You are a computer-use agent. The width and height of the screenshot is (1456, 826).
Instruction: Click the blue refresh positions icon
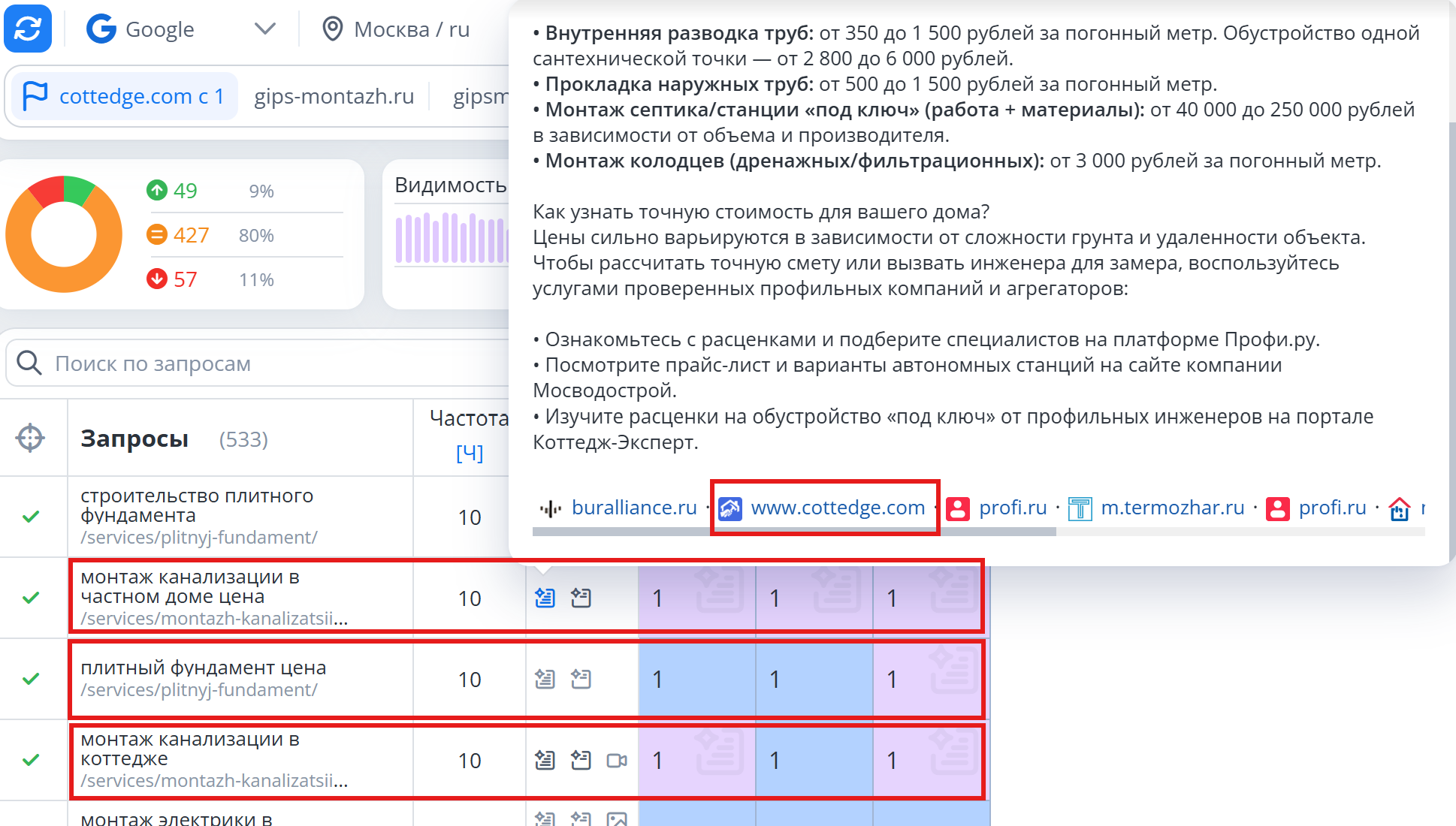pos(28,29)
